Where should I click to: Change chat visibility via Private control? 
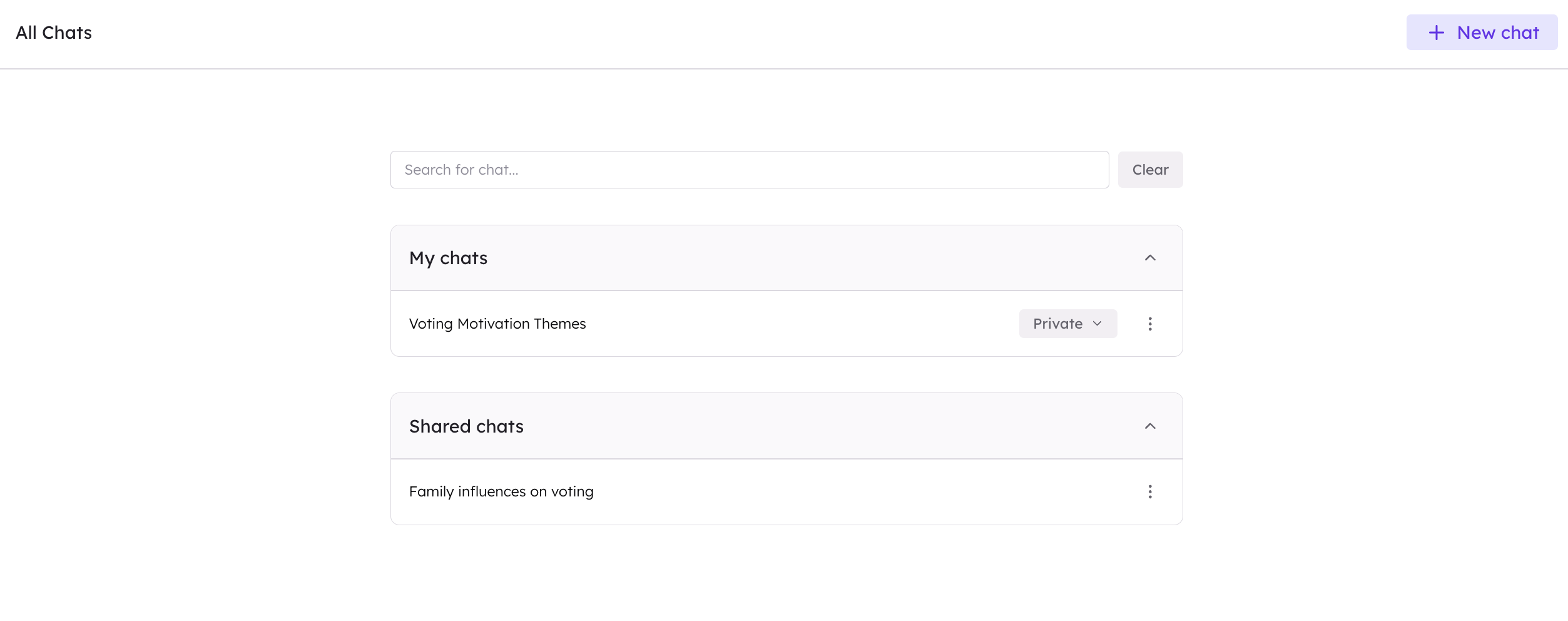(1067, 324)
